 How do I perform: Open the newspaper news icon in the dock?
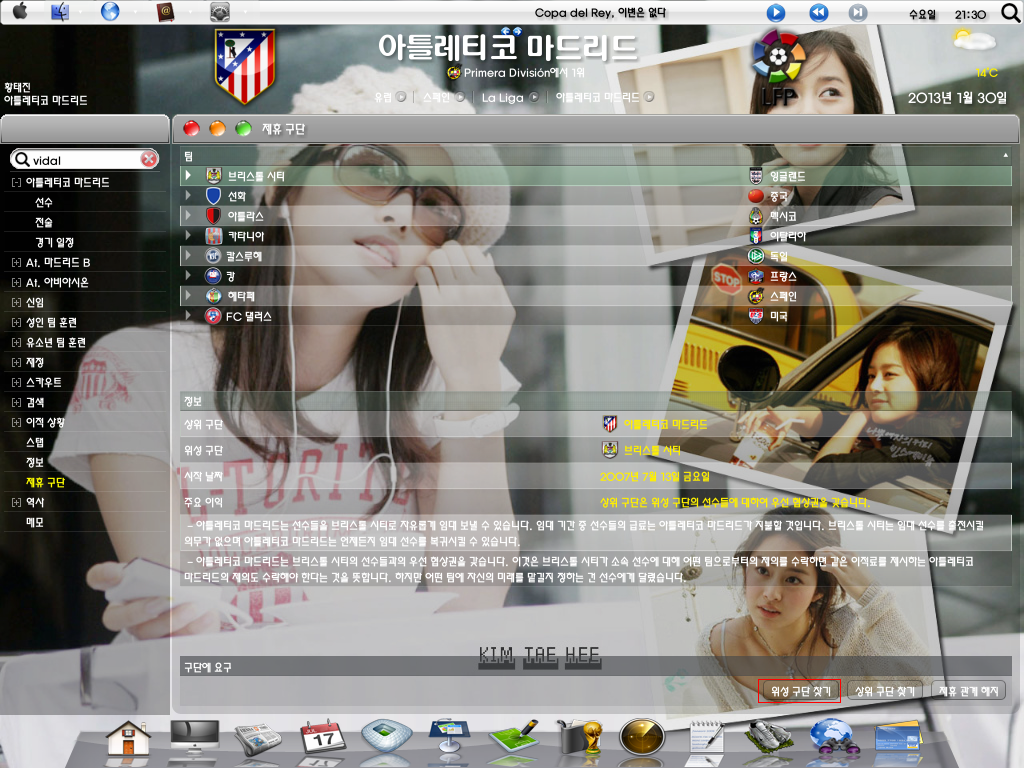[258, 740]
